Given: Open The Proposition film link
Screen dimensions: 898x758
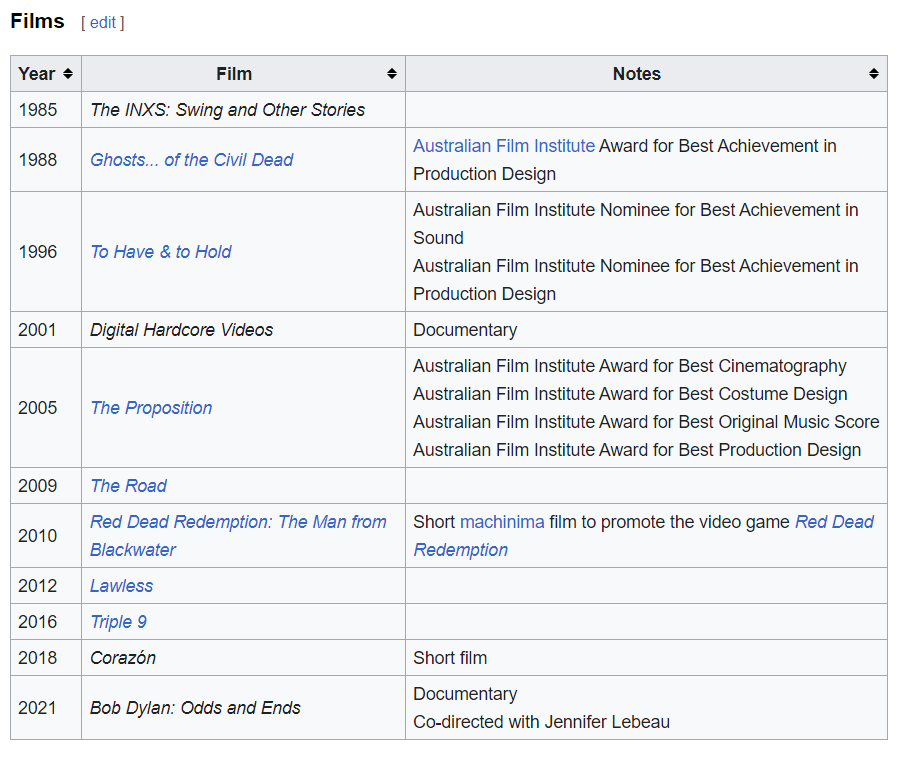Looking at the screenshot, I should coord(151,408).
